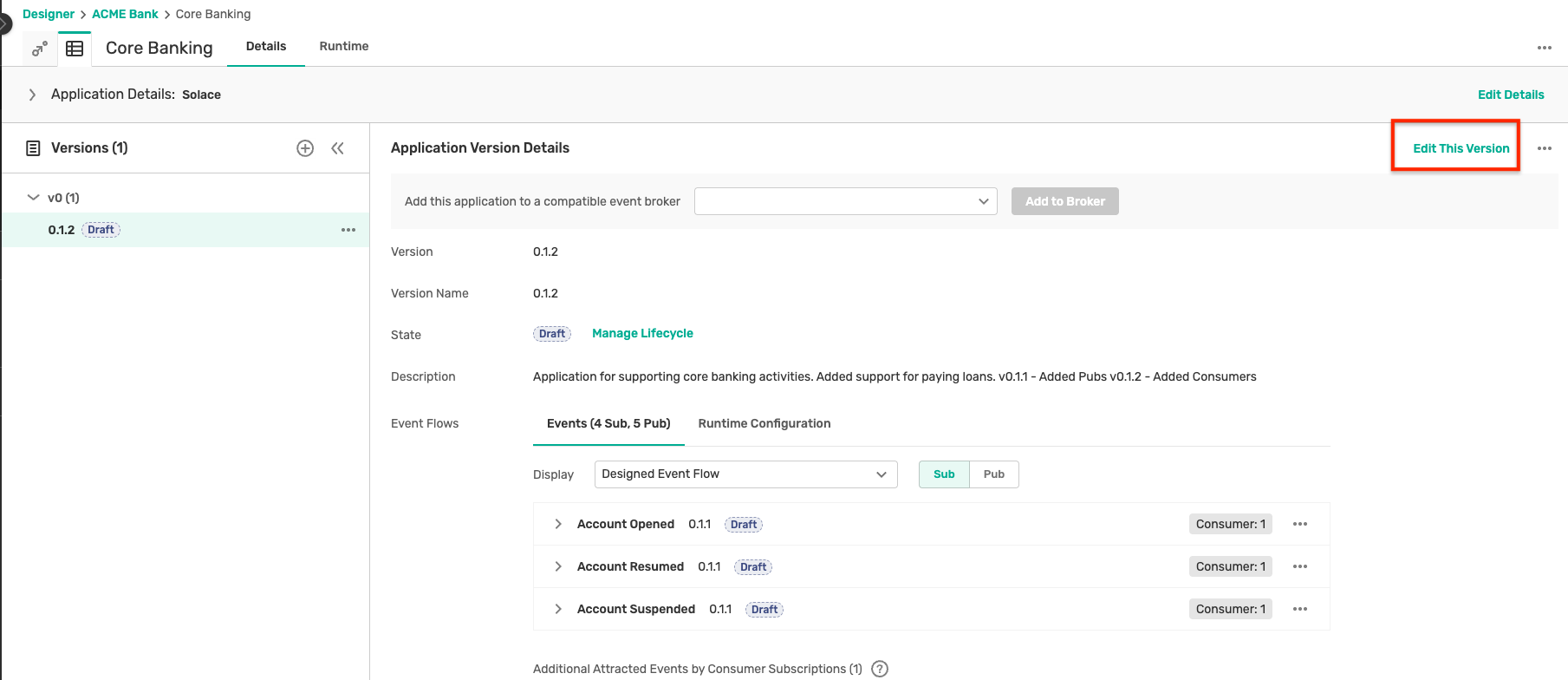1568x680 pixels.
Task: Expand the Account Resumed event row
Action: tap(557, 566)
